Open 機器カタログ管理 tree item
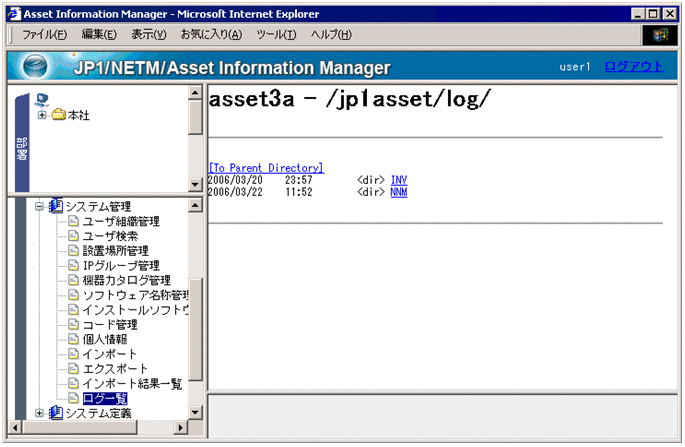This screenshot has width=685, height=447. point(127,280)
